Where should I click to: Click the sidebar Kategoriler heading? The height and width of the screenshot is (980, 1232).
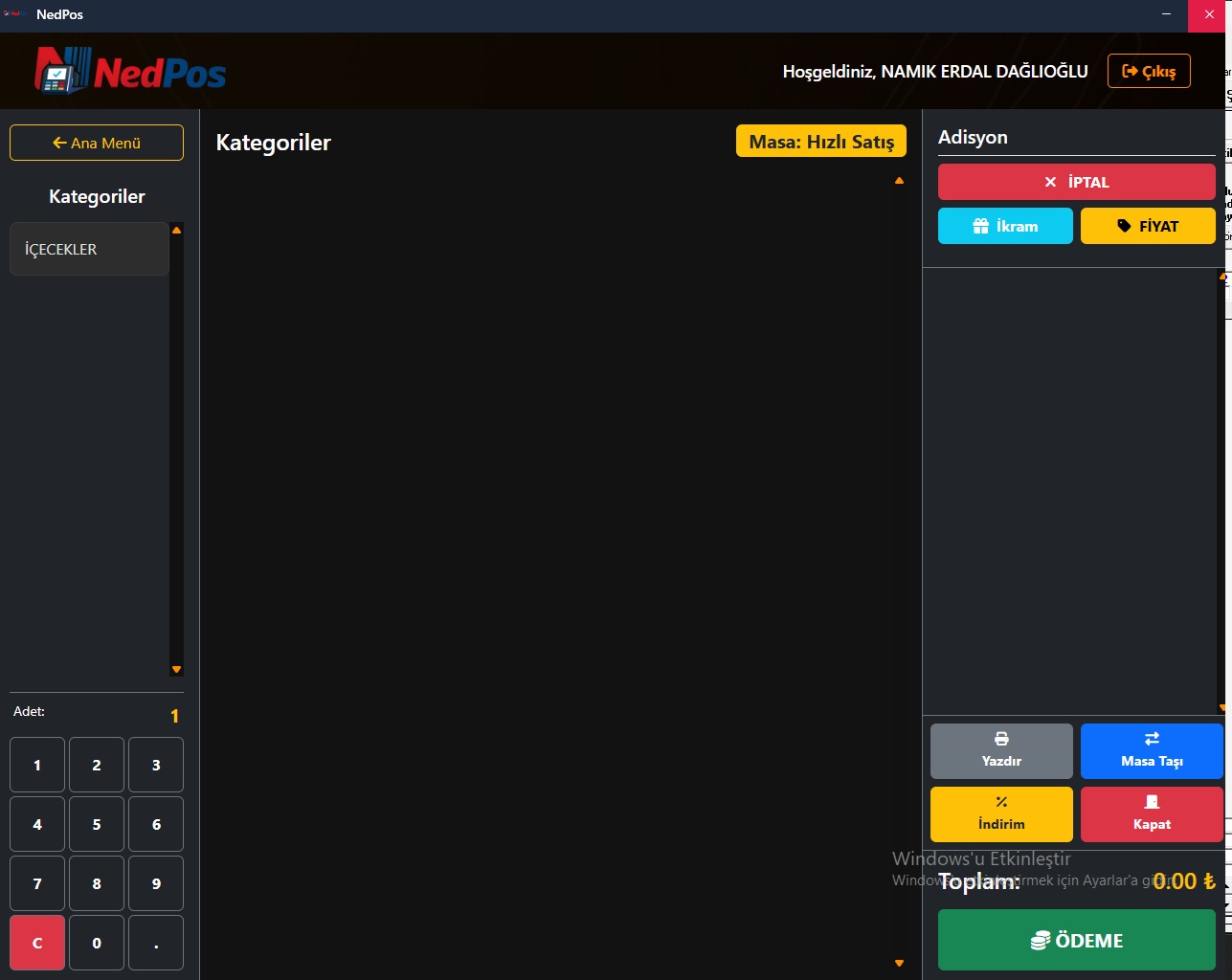coord(97,196)
